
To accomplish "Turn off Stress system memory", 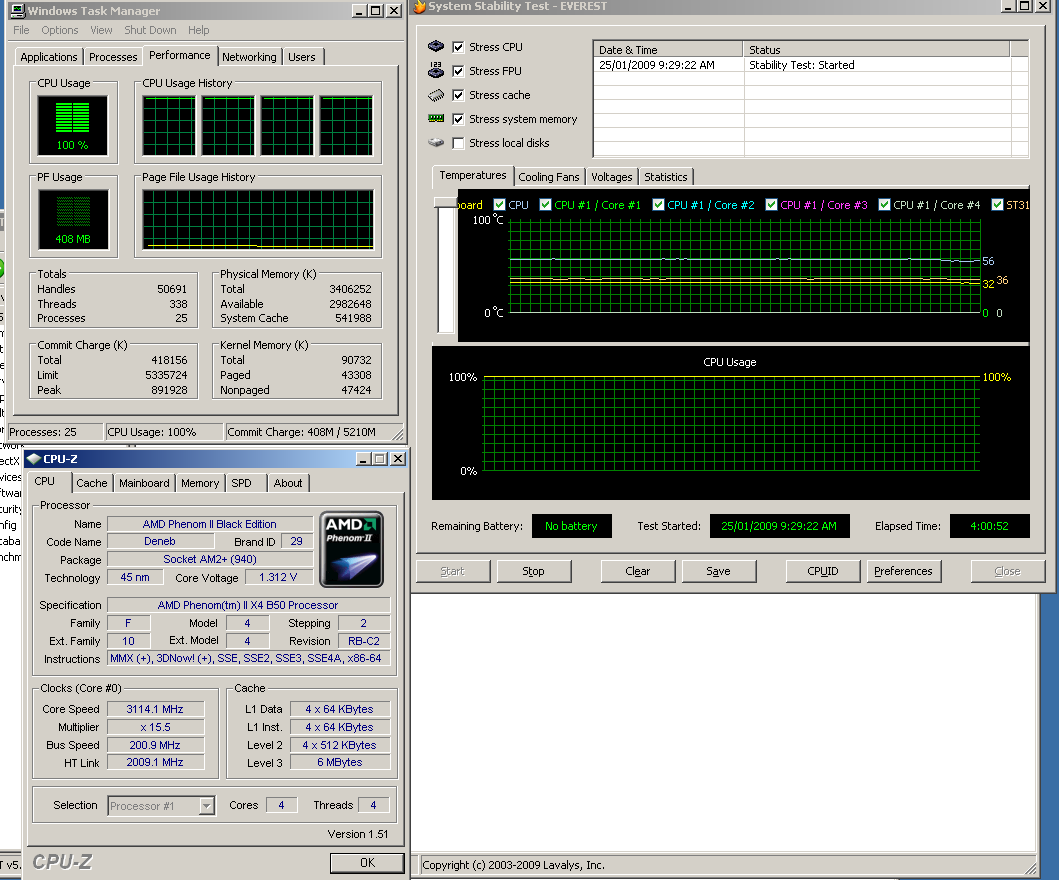I will (x=458, y=119).
